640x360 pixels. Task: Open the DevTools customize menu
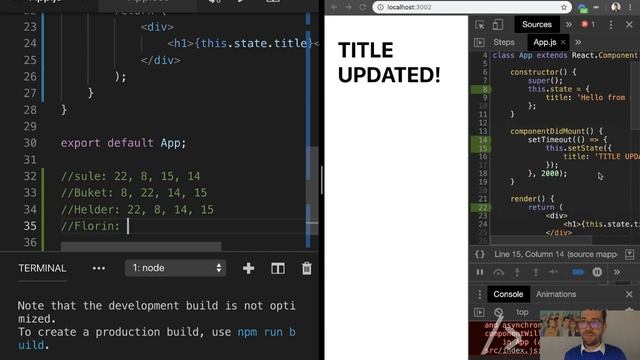point(611,24)
